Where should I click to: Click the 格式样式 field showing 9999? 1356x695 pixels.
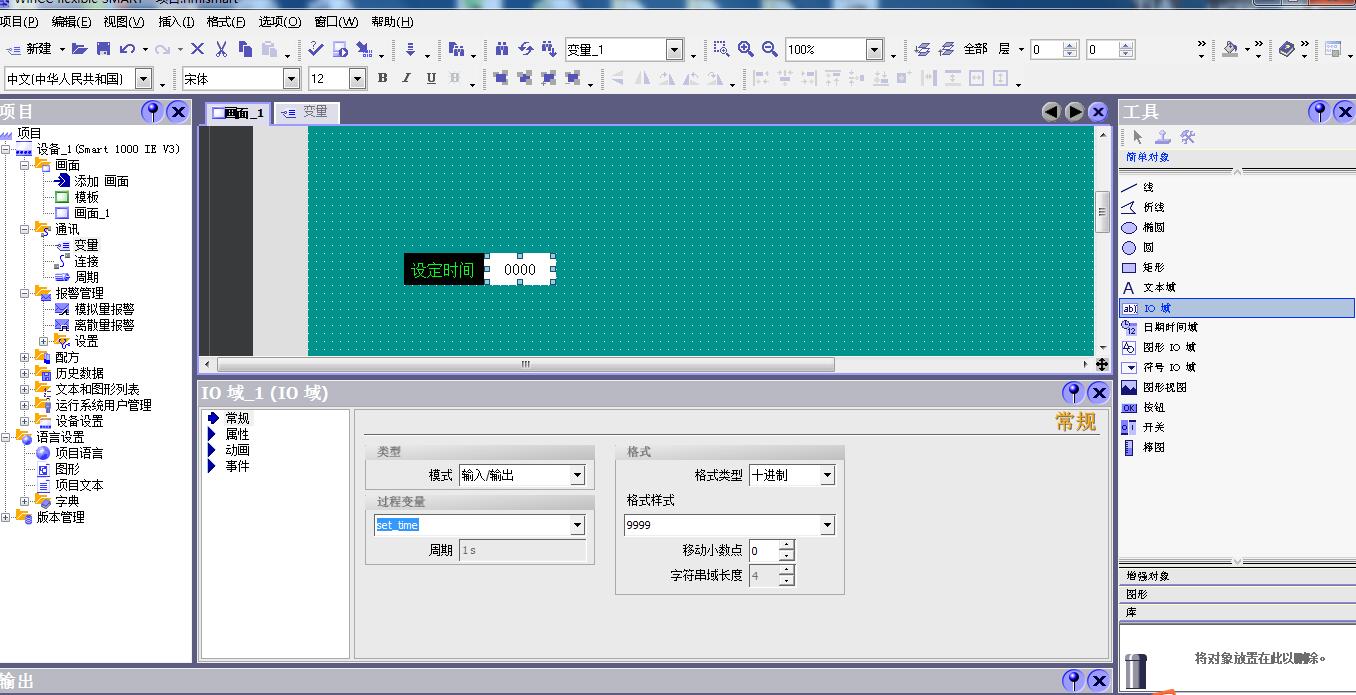pyautogui.click(x=720, y=525)
